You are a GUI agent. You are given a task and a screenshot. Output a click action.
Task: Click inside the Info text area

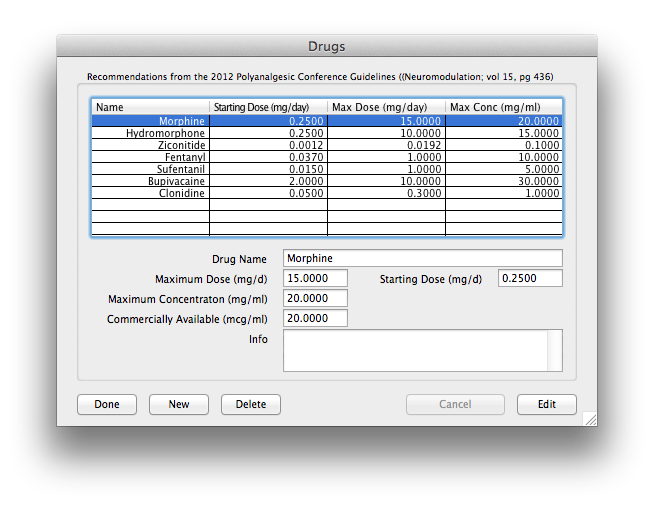pyautogui.click(x=415, y=350)
